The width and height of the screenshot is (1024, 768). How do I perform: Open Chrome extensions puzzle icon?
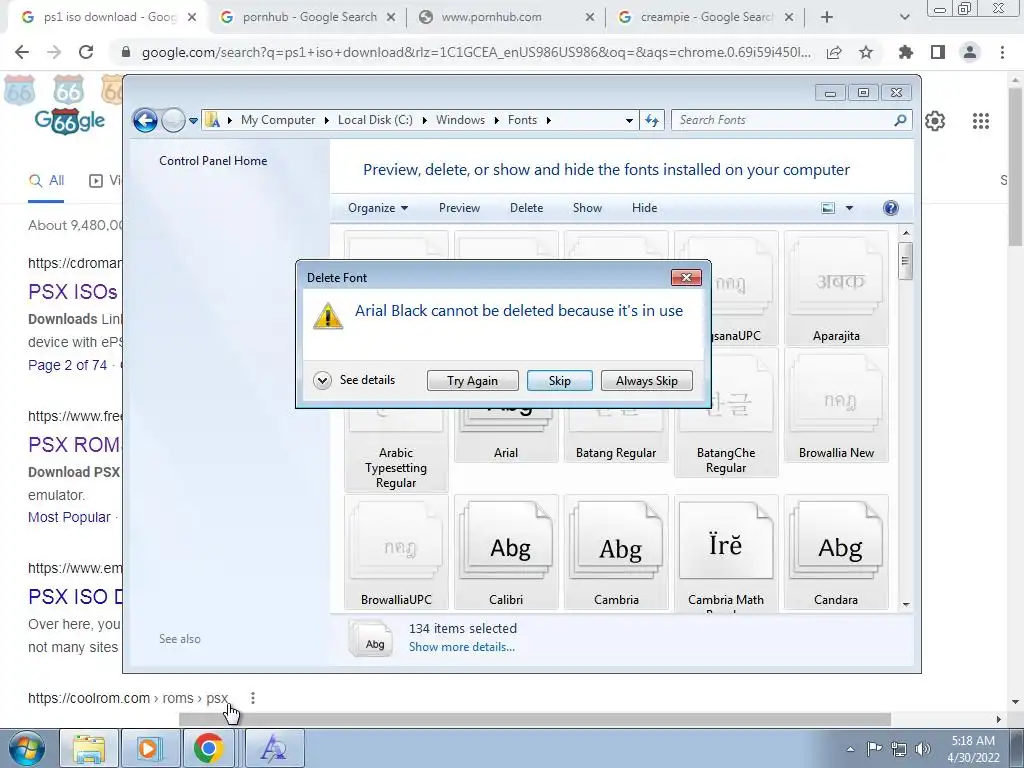coord(906,52)
